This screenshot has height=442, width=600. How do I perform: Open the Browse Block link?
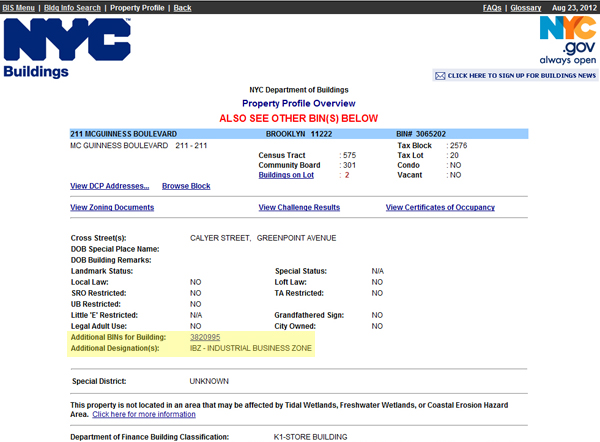(186, 186)
